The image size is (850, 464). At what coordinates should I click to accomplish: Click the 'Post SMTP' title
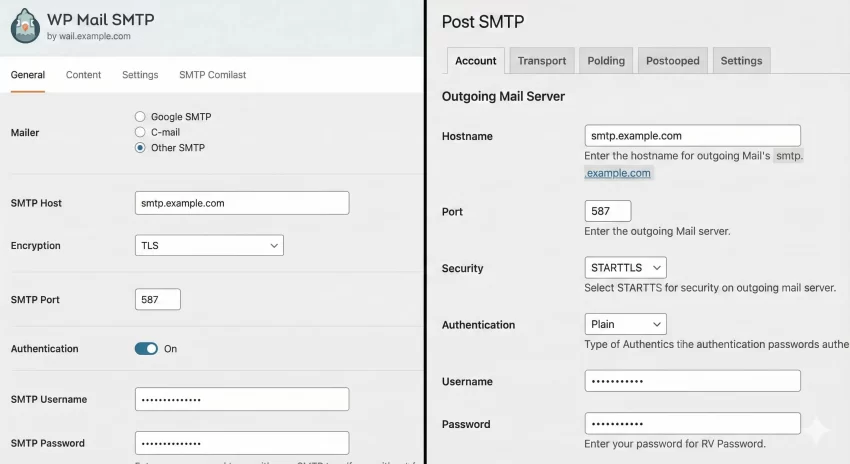(482, 22)
